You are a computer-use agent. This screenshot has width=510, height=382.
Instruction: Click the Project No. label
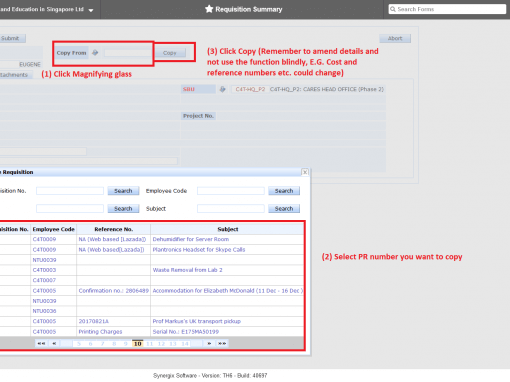[198, 116]
